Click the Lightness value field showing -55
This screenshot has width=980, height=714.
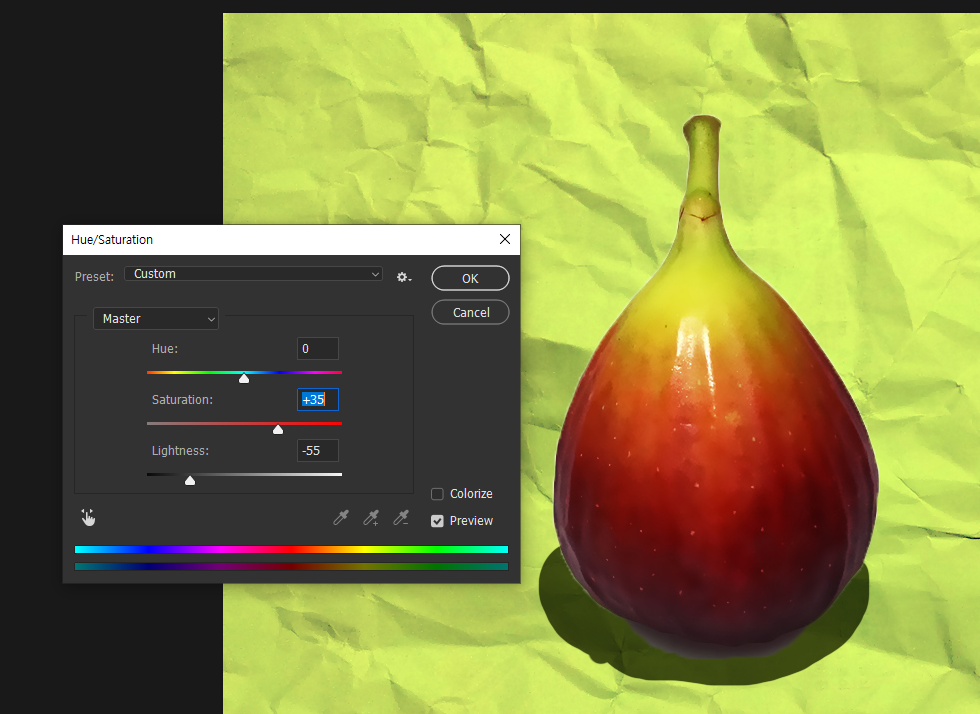point(318,451)
